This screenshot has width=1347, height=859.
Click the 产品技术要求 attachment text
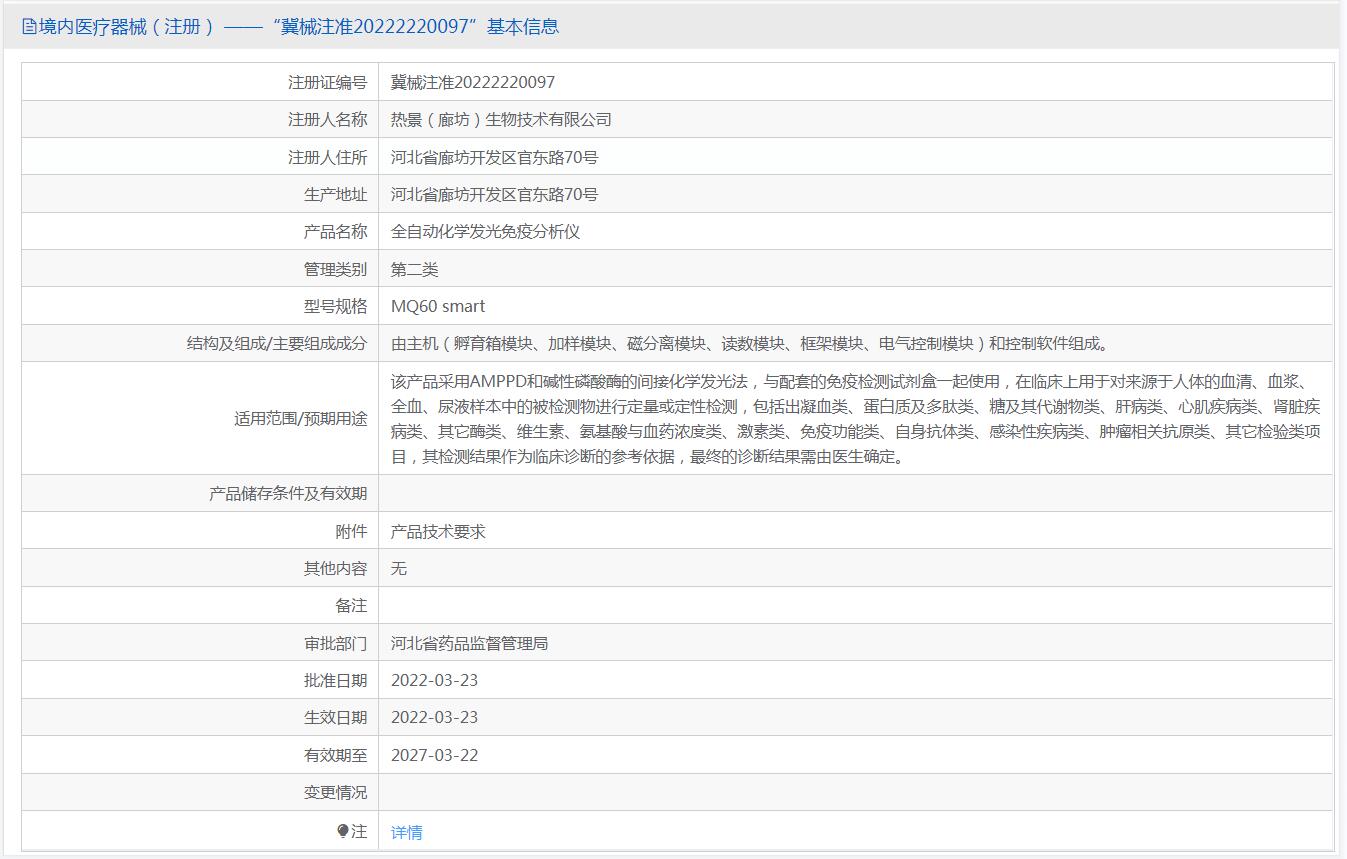438,532
